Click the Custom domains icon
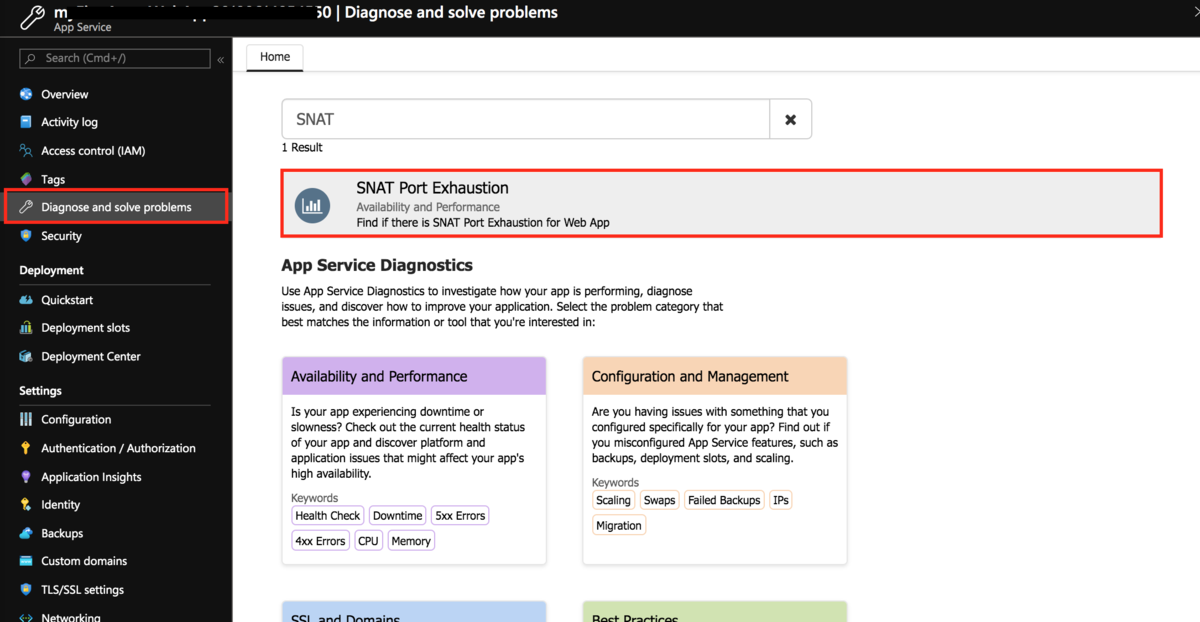This screenshot has height=622, width=1200. [27, 561]
